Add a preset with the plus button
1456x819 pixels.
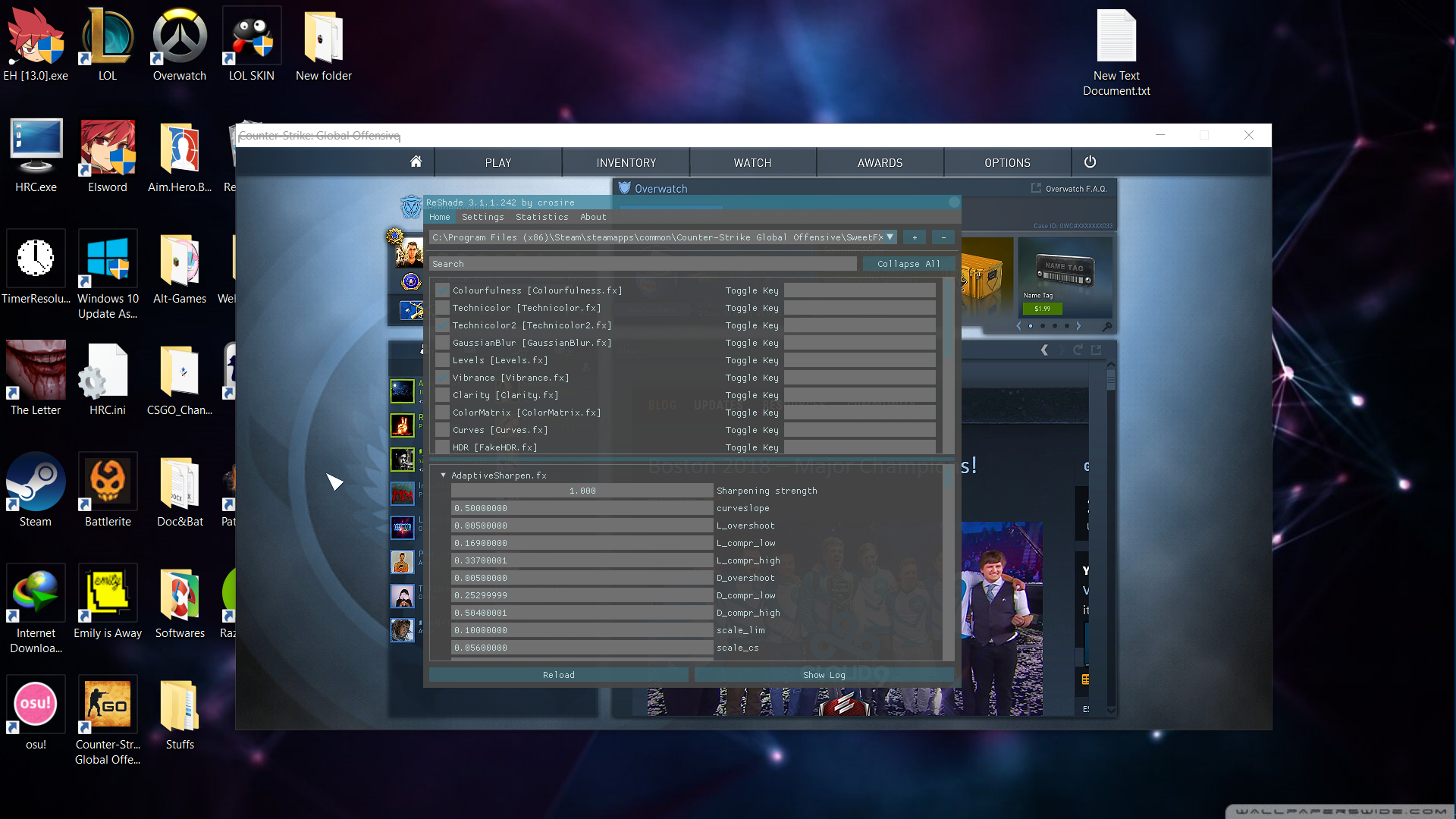coord(915,237)
